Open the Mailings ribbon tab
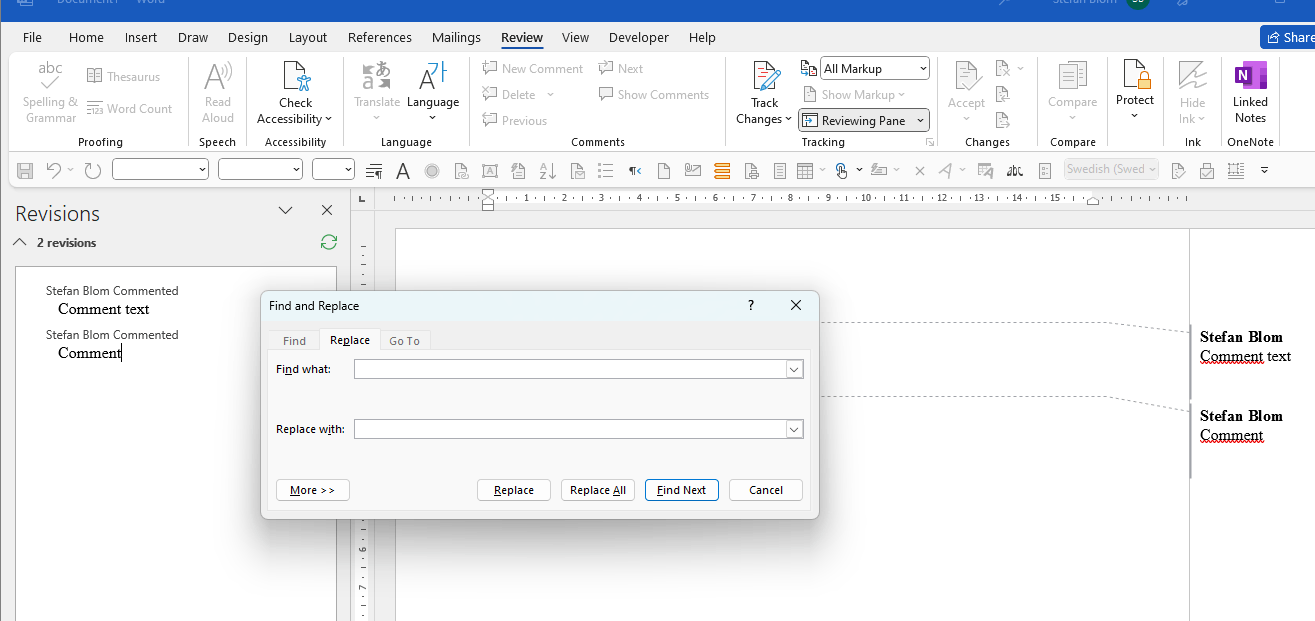This screenshot has width=1315, height=621. [456, 38]
